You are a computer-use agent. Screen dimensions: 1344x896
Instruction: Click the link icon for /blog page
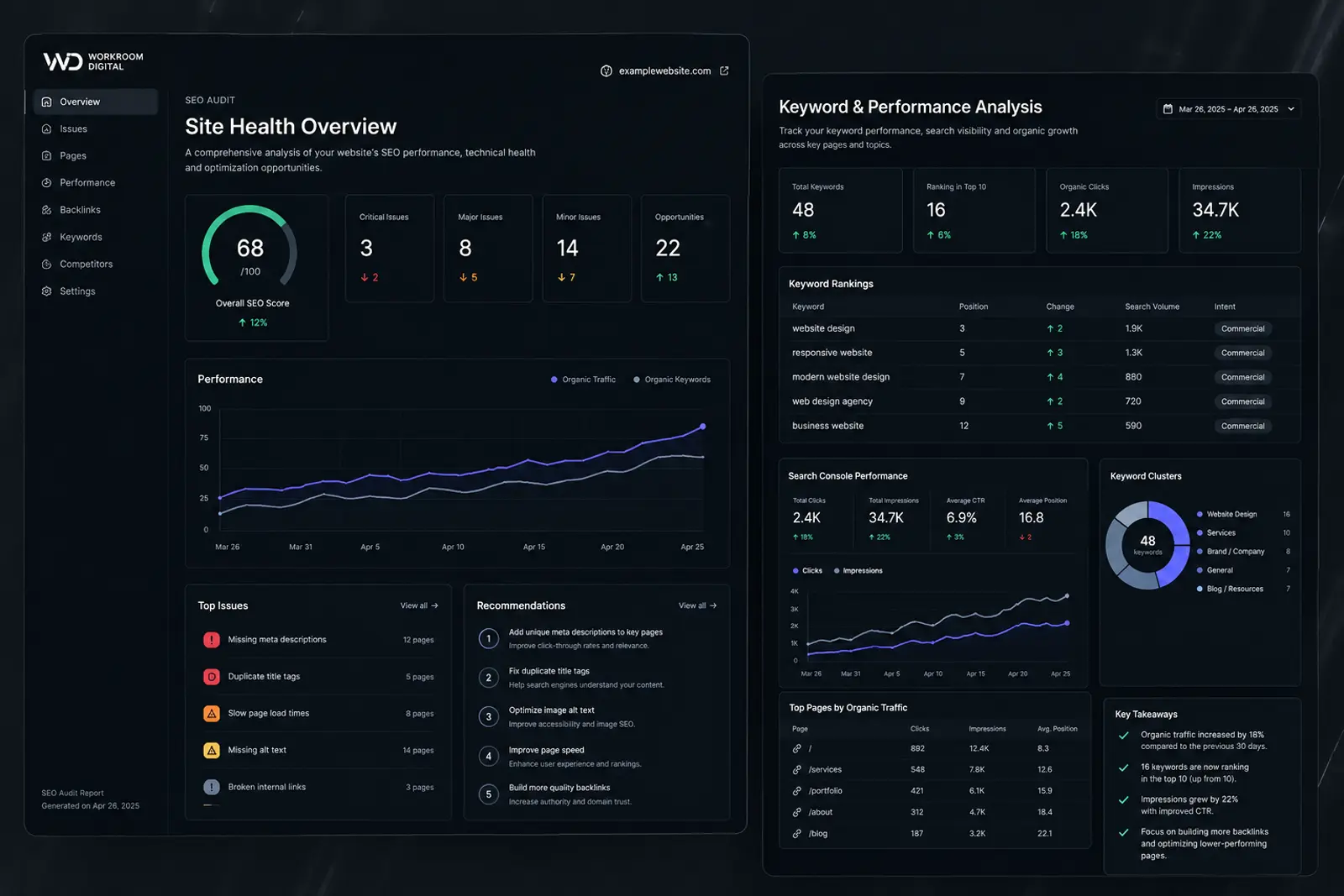(796, 834)
